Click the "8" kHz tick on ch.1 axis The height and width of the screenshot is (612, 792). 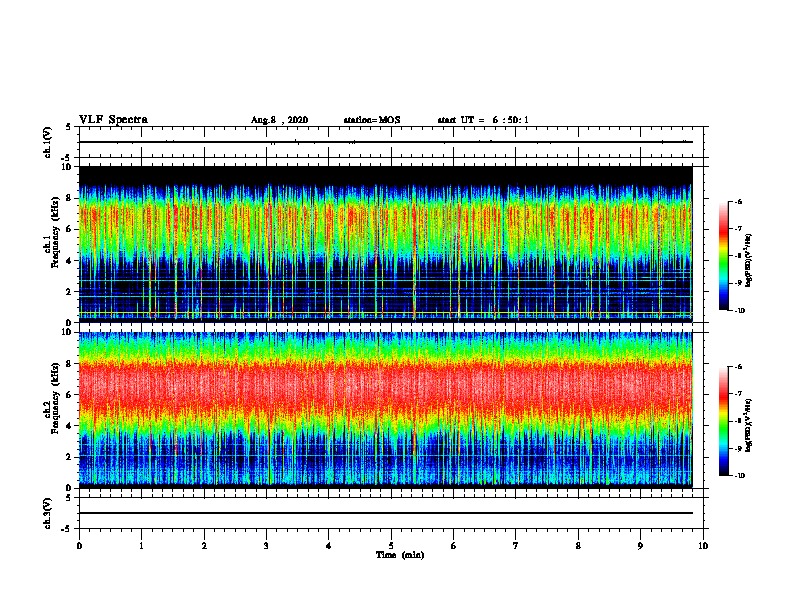(70, 198)
